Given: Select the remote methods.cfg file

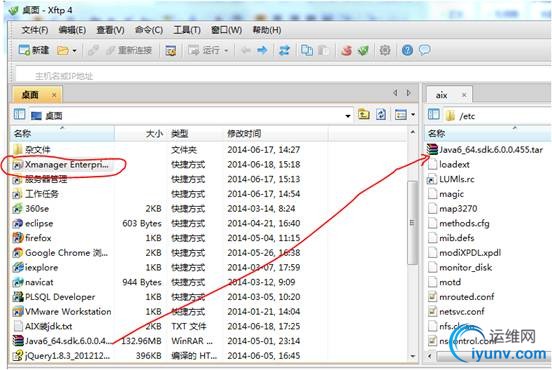Looking at the screenshot, I should point(459,224).
